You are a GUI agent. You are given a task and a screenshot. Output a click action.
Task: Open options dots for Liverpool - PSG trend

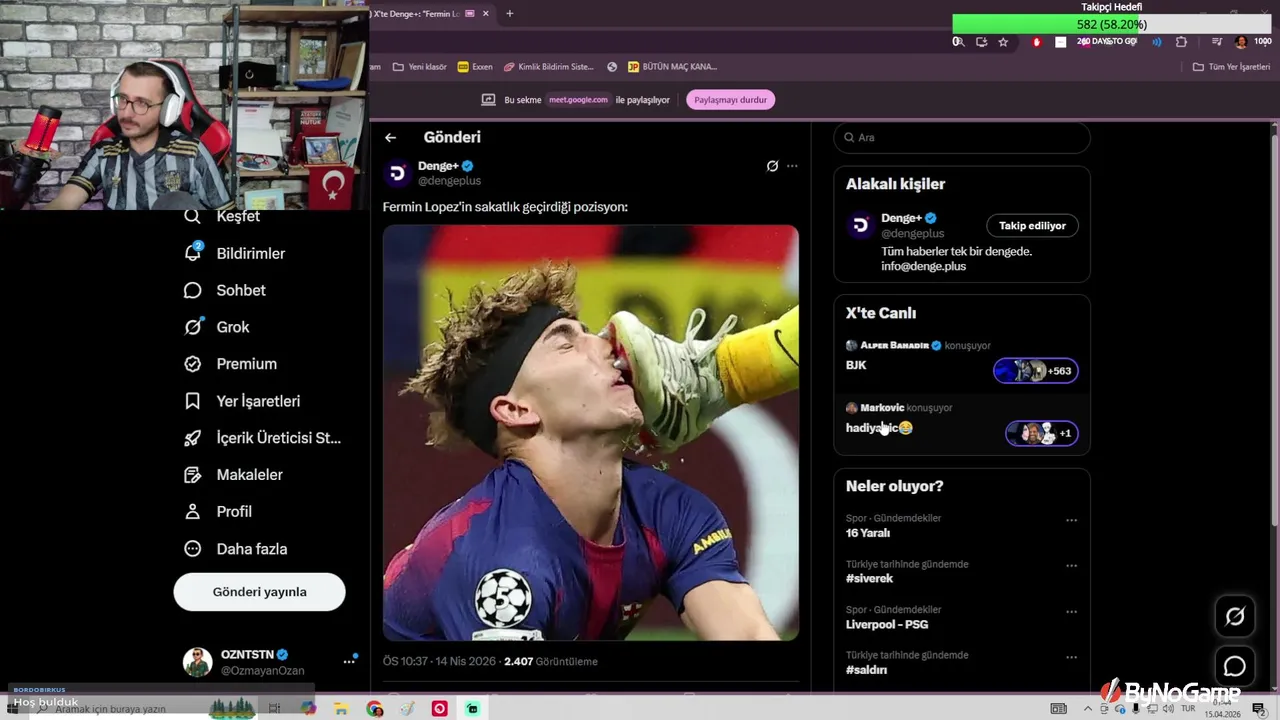point(1071,612)
